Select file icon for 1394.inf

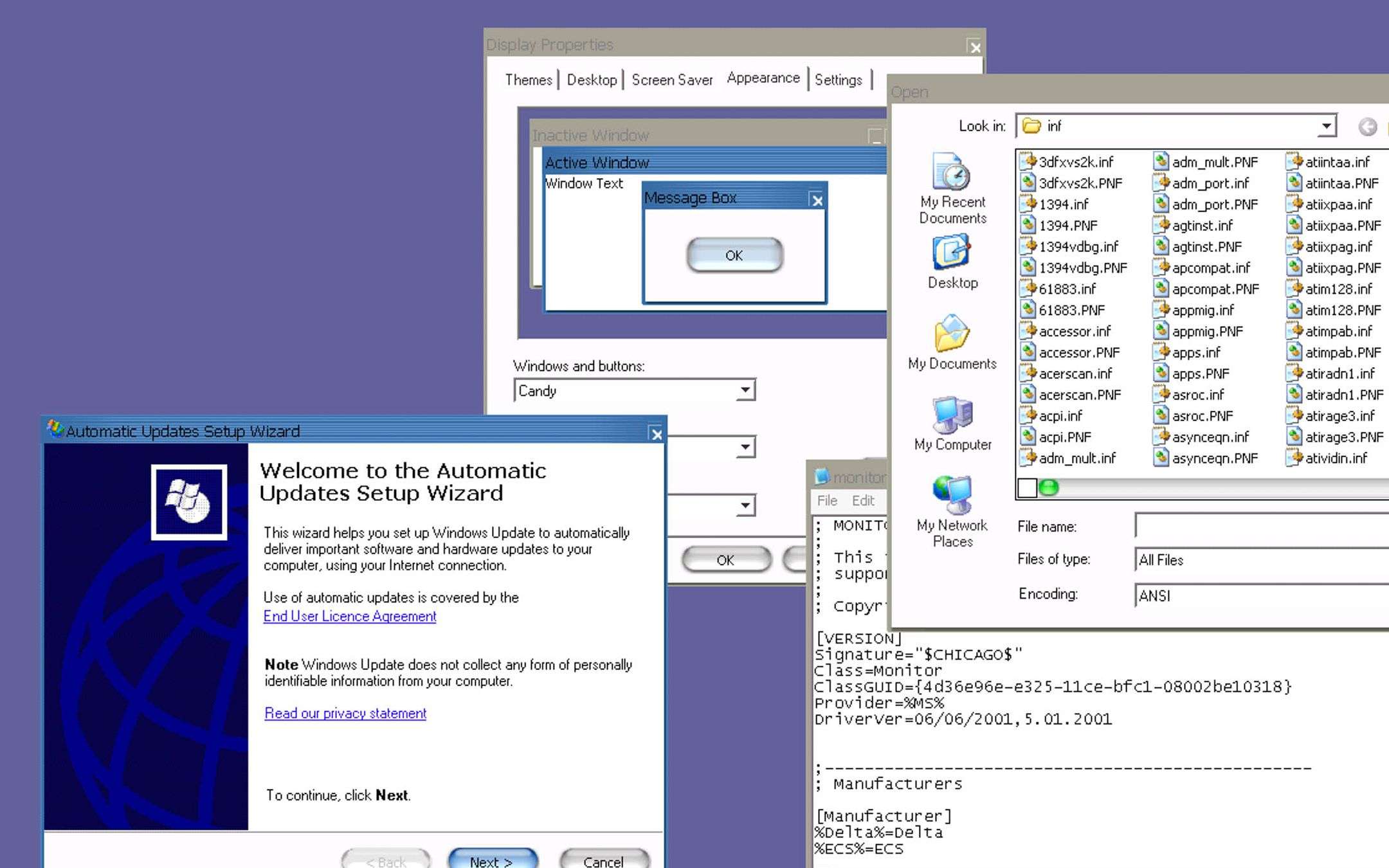(x=1028, y=204)
